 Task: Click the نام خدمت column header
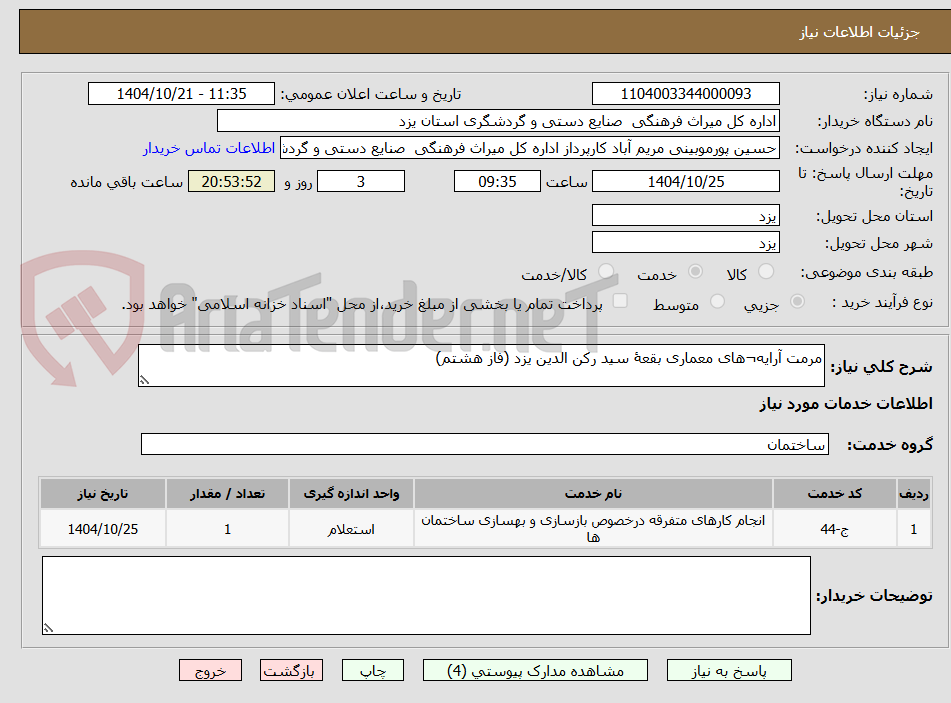593,494
